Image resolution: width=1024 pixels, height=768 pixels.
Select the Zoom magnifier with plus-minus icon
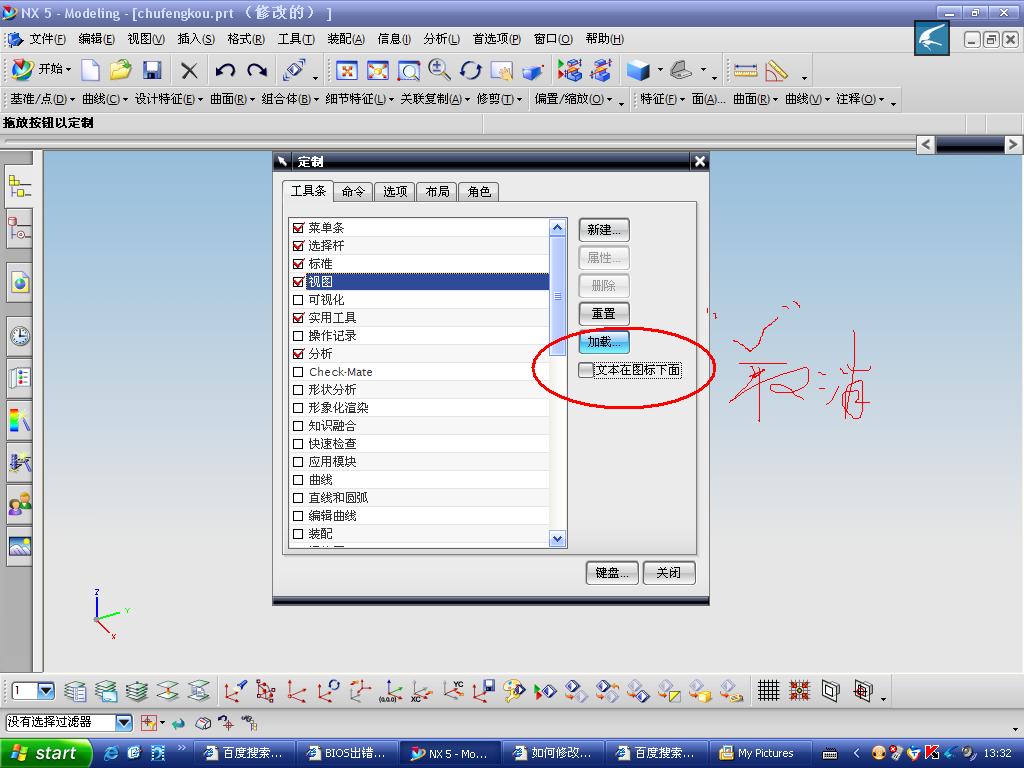(x=440, y=70)
